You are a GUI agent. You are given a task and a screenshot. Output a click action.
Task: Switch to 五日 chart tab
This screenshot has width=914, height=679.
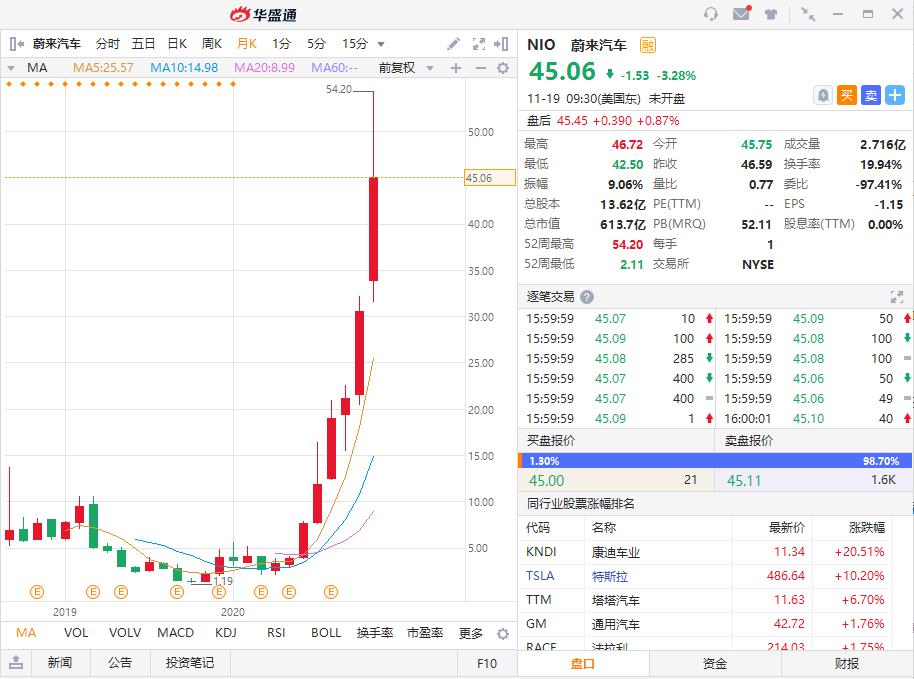click(143, 44)
